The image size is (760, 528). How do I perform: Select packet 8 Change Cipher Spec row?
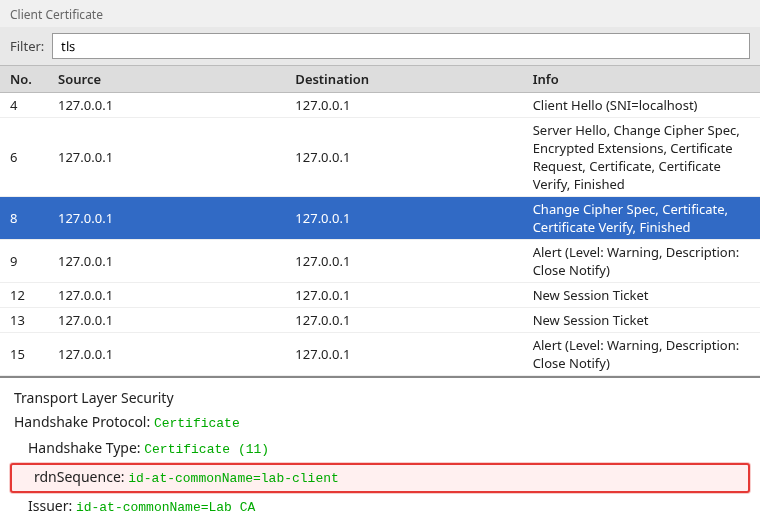(380, 218)
